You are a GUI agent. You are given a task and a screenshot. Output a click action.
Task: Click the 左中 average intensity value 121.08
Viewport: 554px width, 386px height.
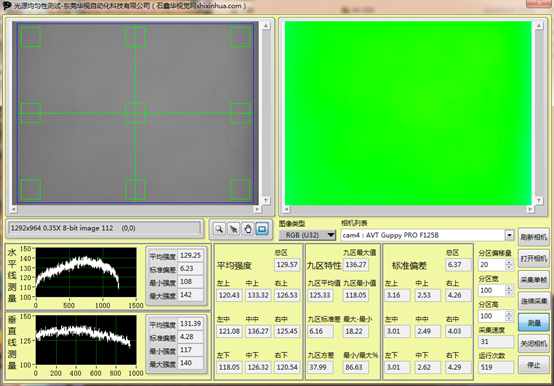coord(229,331)
